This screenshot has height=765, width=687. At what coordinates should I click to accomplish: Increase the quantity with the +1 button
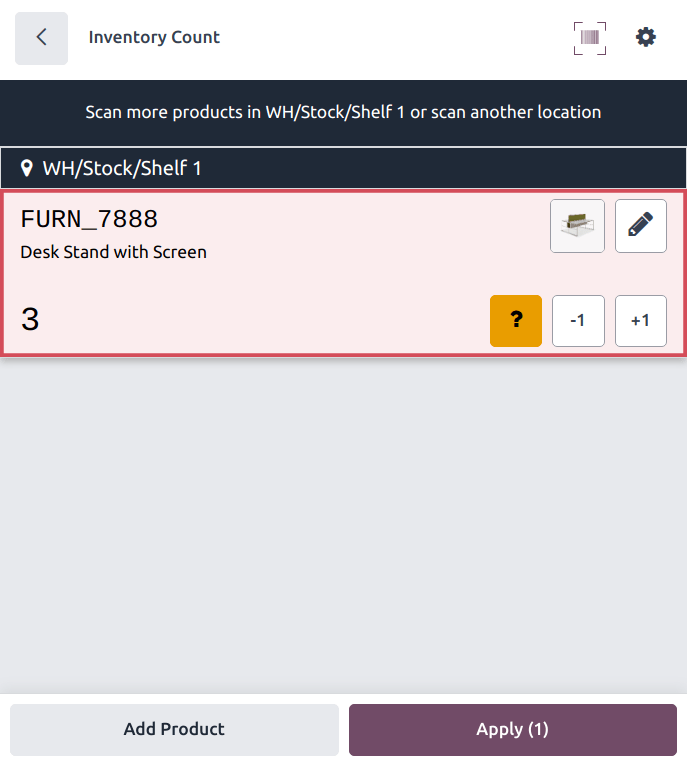[x=640, y=321]
